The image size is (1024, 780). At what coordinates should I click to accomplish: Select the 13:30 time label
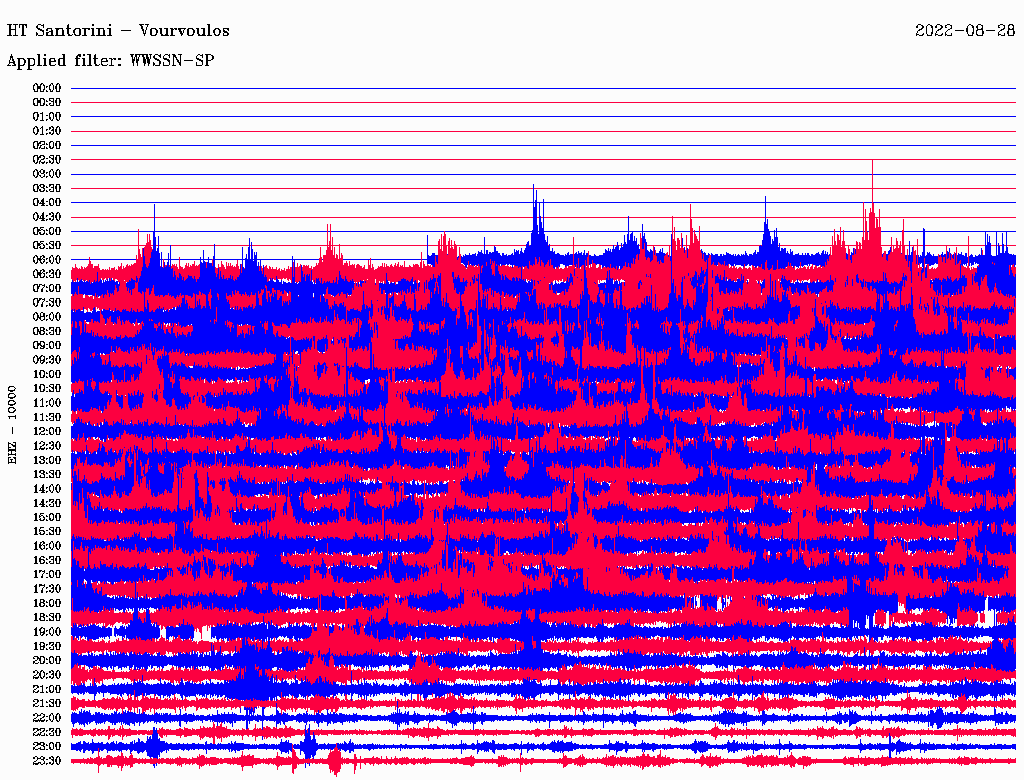click(47, 474)
